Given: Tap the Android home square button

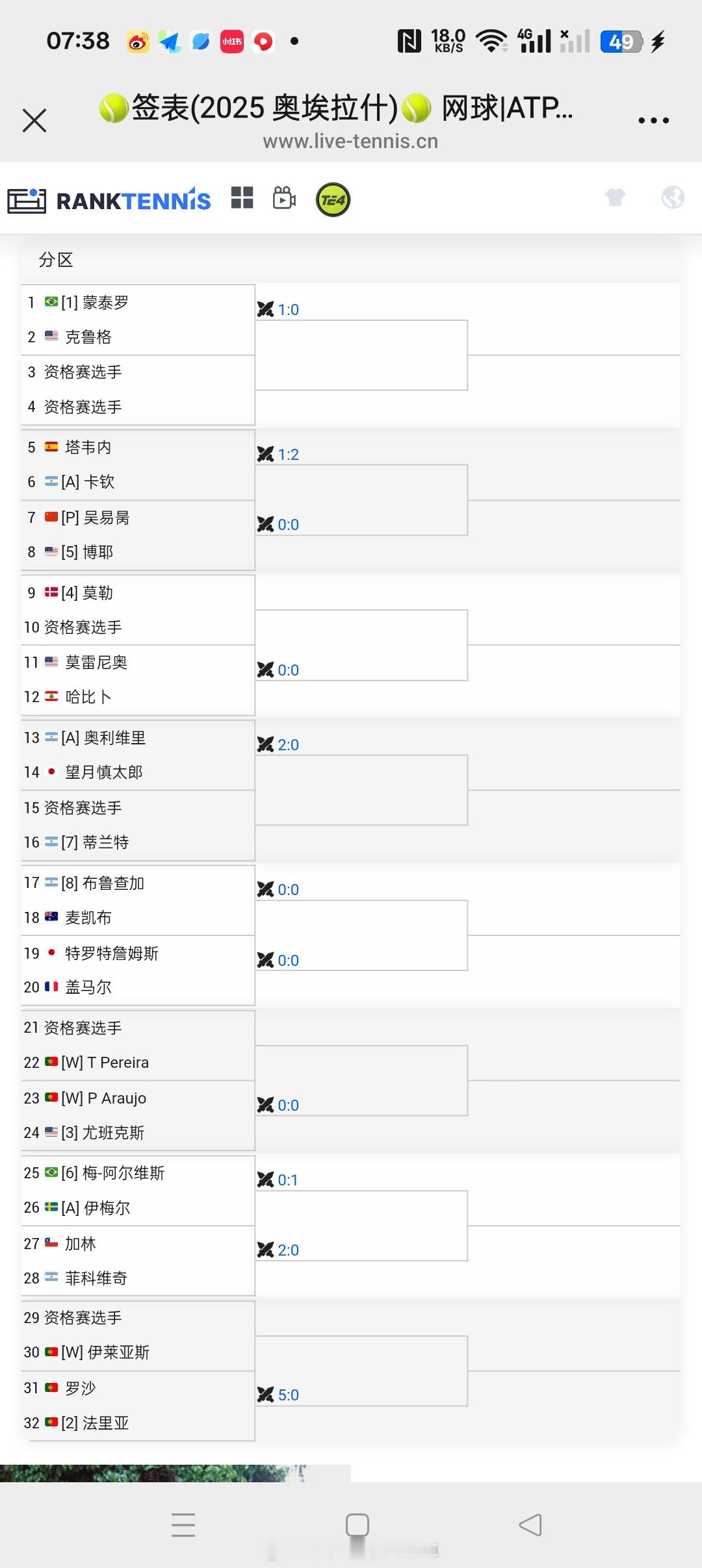Looking at the screenshot, I should 357,1525.
